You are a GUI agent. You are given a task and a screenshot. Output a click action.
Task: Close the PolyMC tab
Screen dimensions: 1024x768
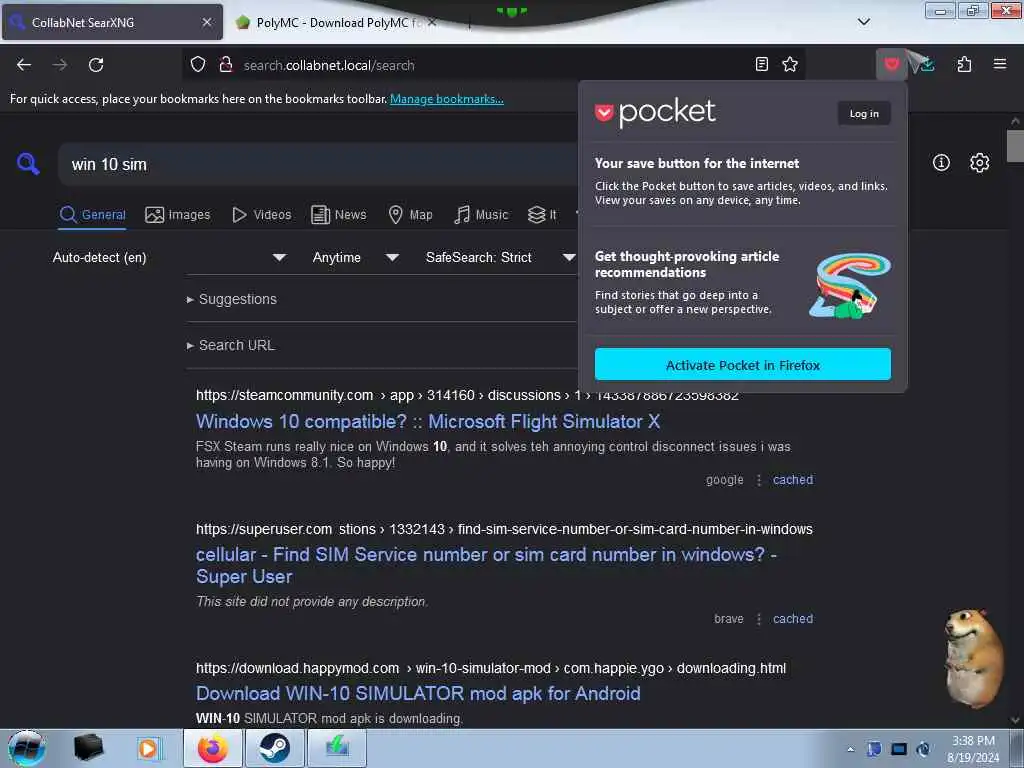pyautogui.click(x=432, y=22)
